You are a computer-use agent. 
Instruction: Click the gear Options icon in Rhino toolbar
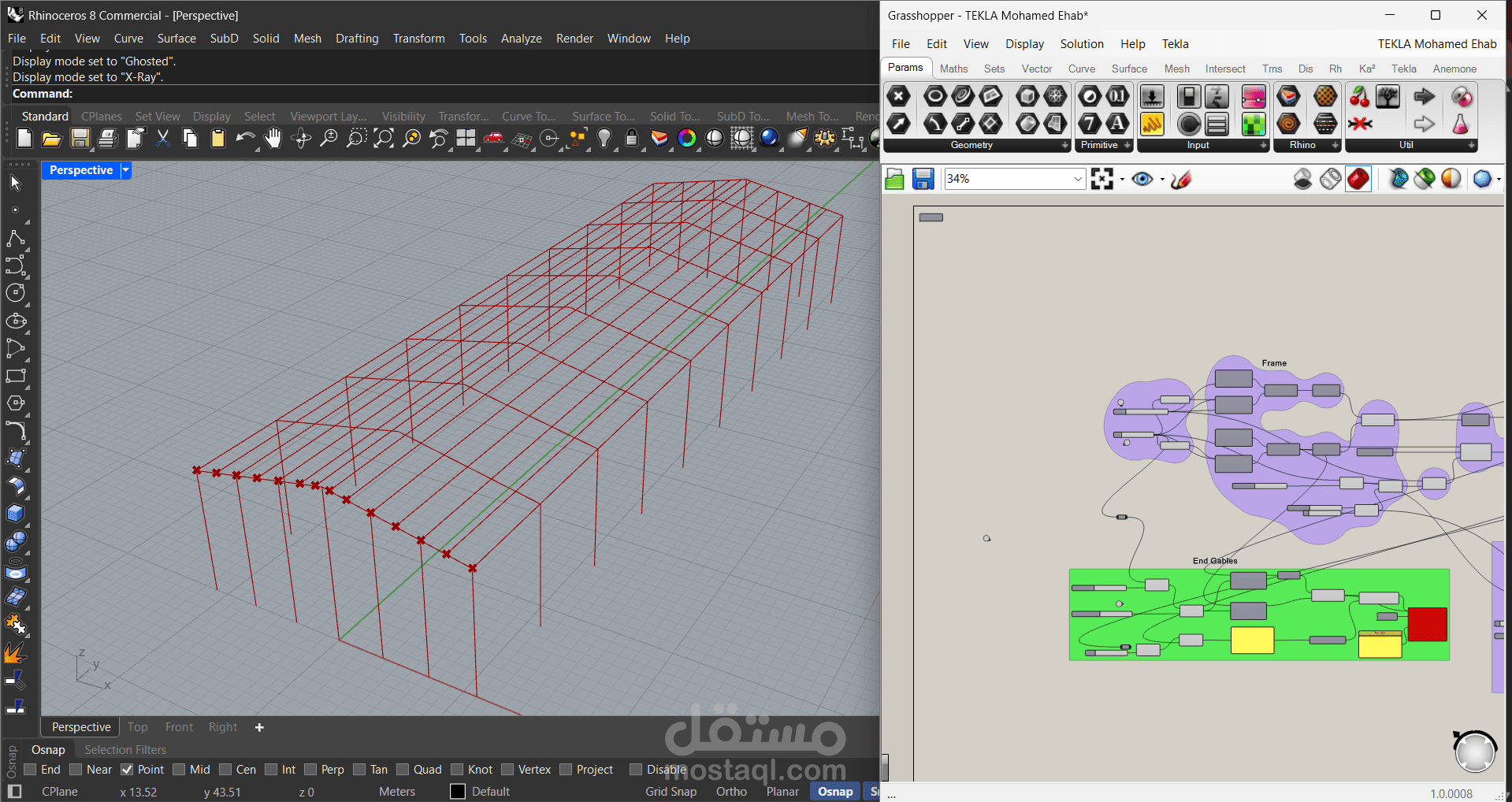825,139
